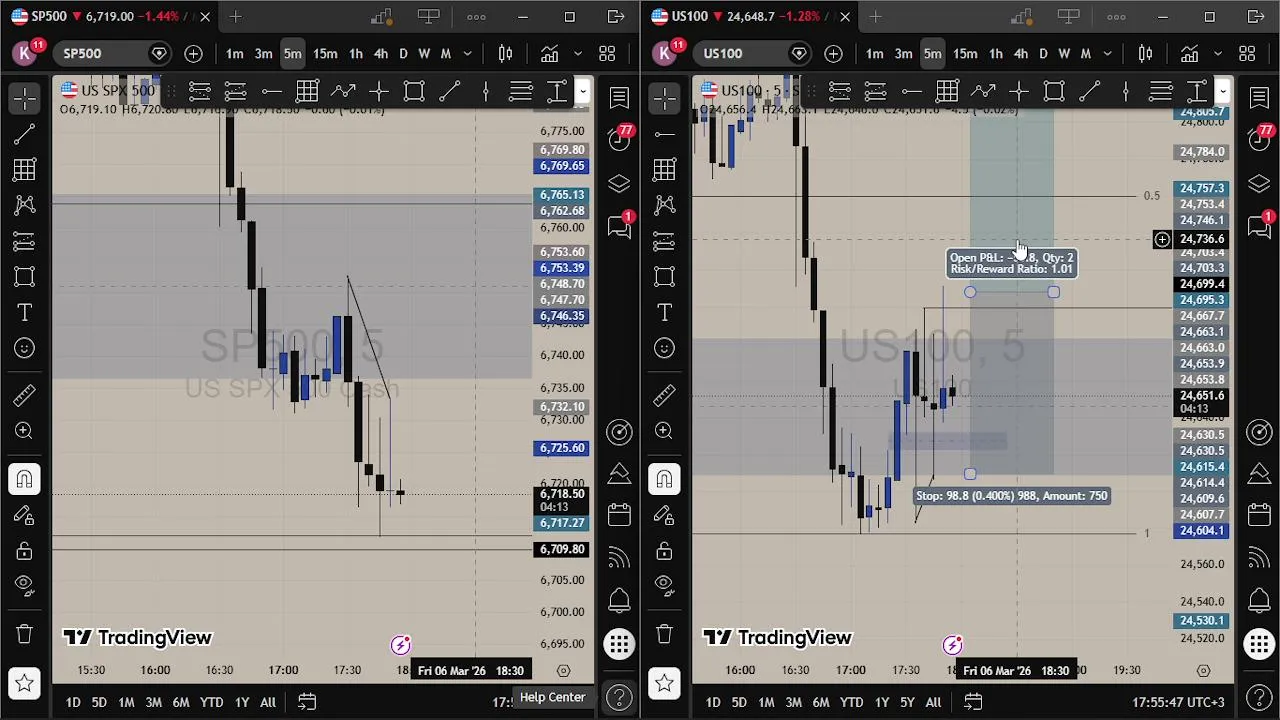Toggle favorites star toolbar in SP500 window

[x=25, y=684]
